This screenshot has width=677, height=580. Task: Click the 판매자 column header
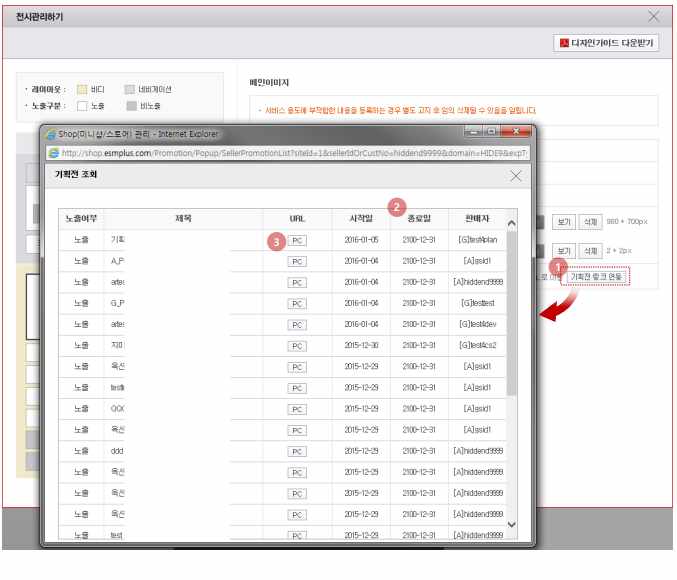[477, 219]
